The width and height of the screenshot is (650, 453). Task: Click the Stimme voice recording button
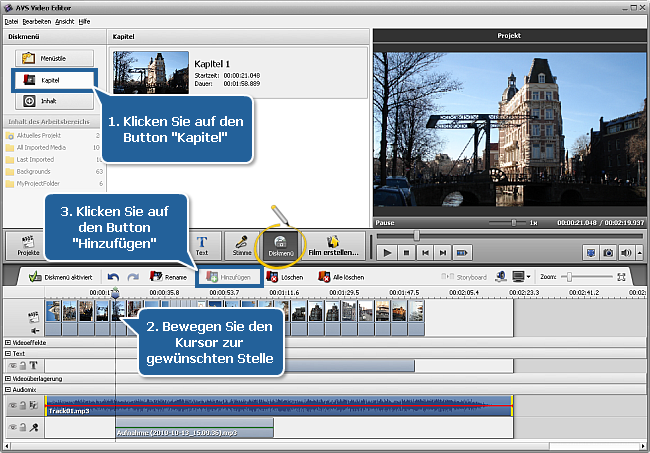pyautogui.click(x=240, y=246)
